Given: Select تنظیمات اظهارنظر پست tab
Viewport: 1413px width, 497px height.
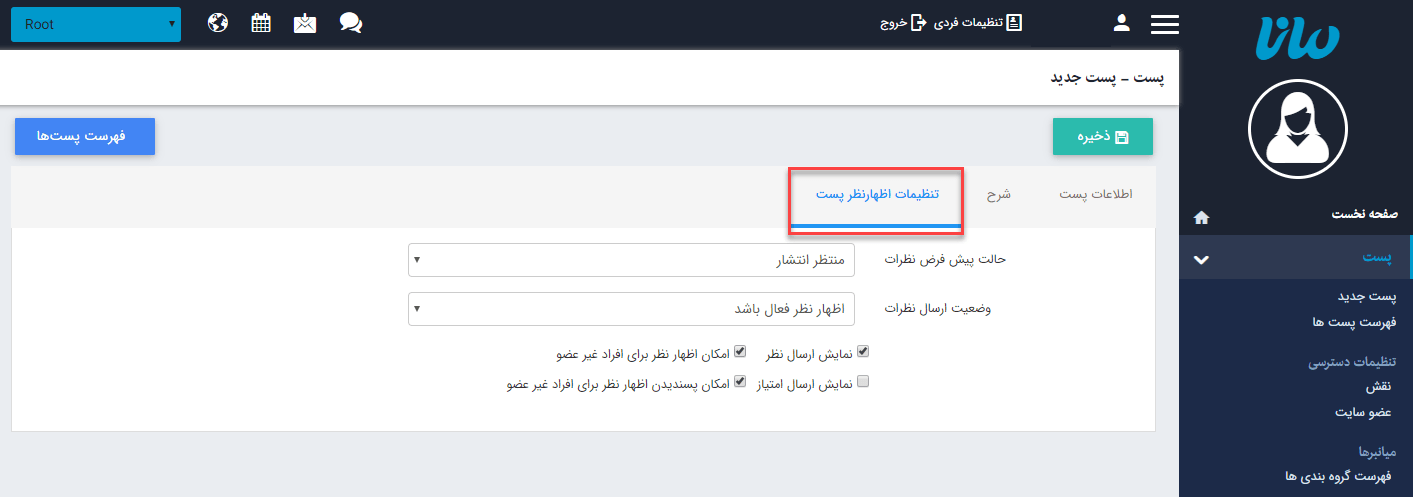Looking at the screenshot, I should (877, 194).
